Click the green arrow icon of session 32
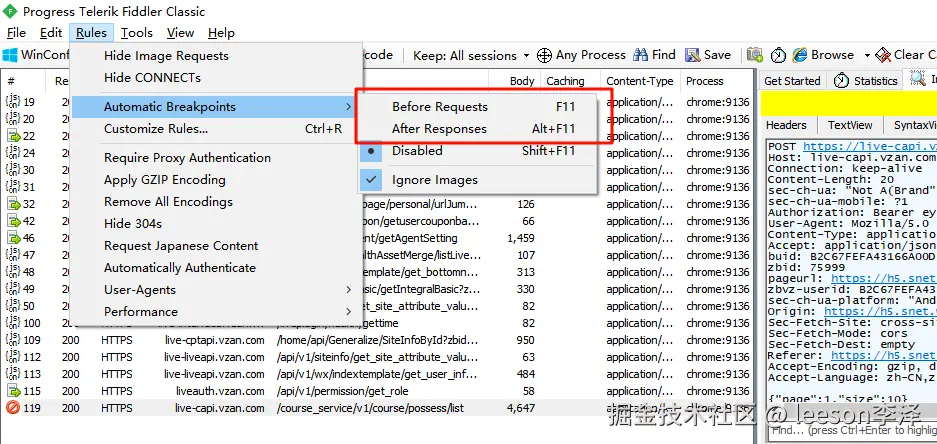937x444 pixels. click(x=13, y=204)
